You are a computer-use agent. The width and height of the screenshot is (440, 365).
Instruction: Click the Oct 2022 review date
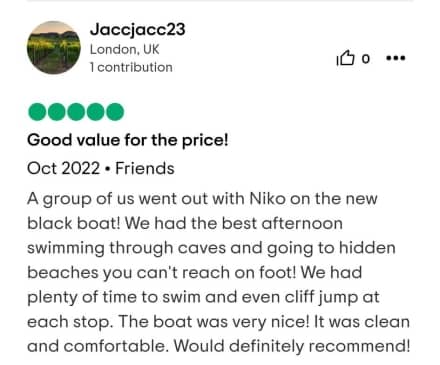(x=63, y=168)
